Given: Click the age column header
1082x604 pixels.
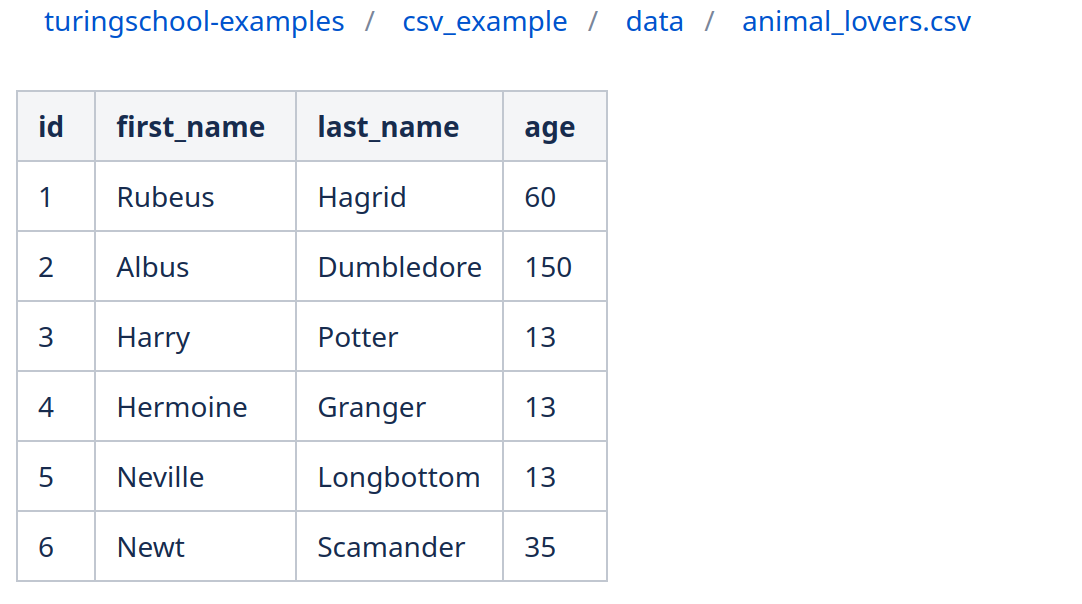Looking at the screenshot, I should pyautogui.click(x=550, y=127).
